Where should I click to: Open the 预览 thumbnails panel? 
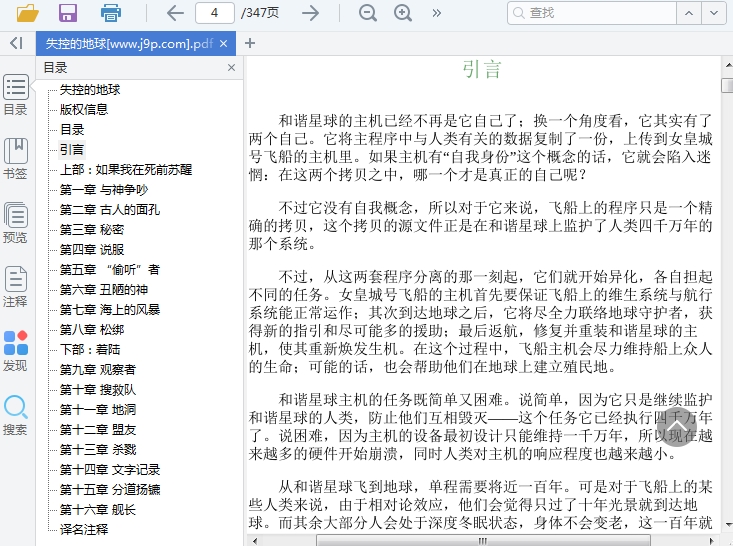tap(15, 223)
